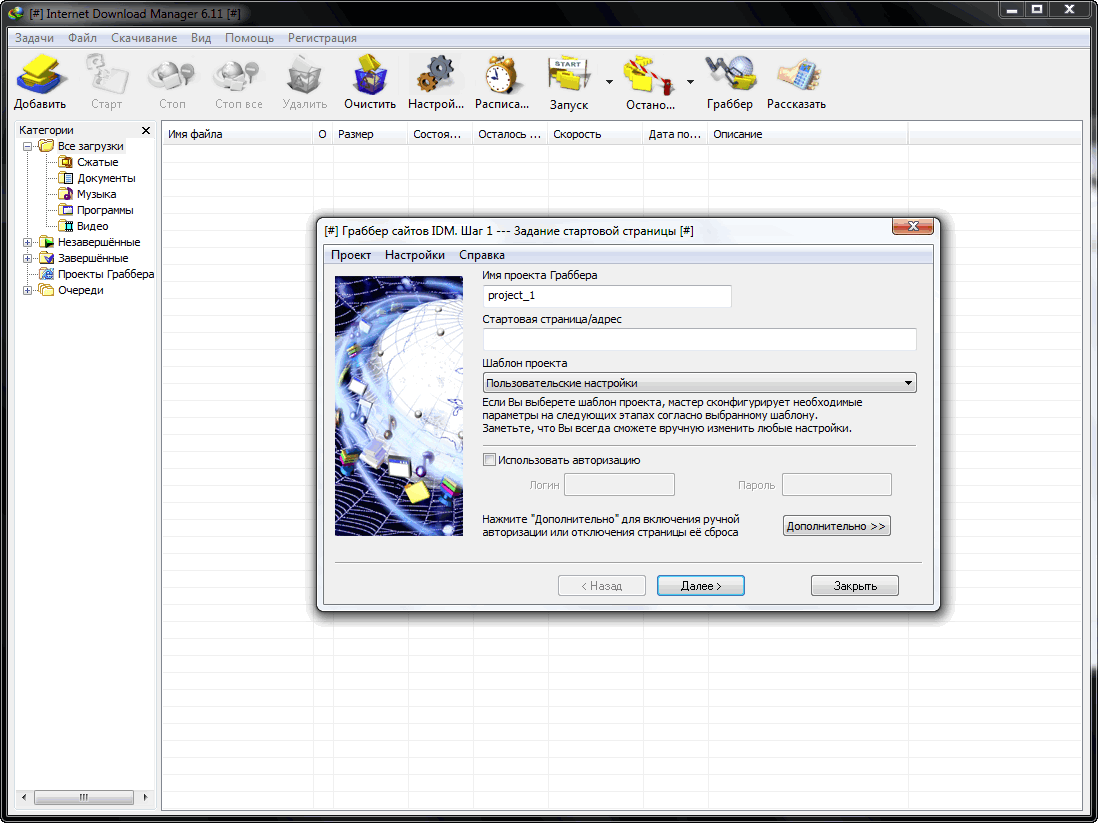Open the Помощь menu
This screenshot has height=823, width=1098.
pyautogui.click(x=249, y=38)
